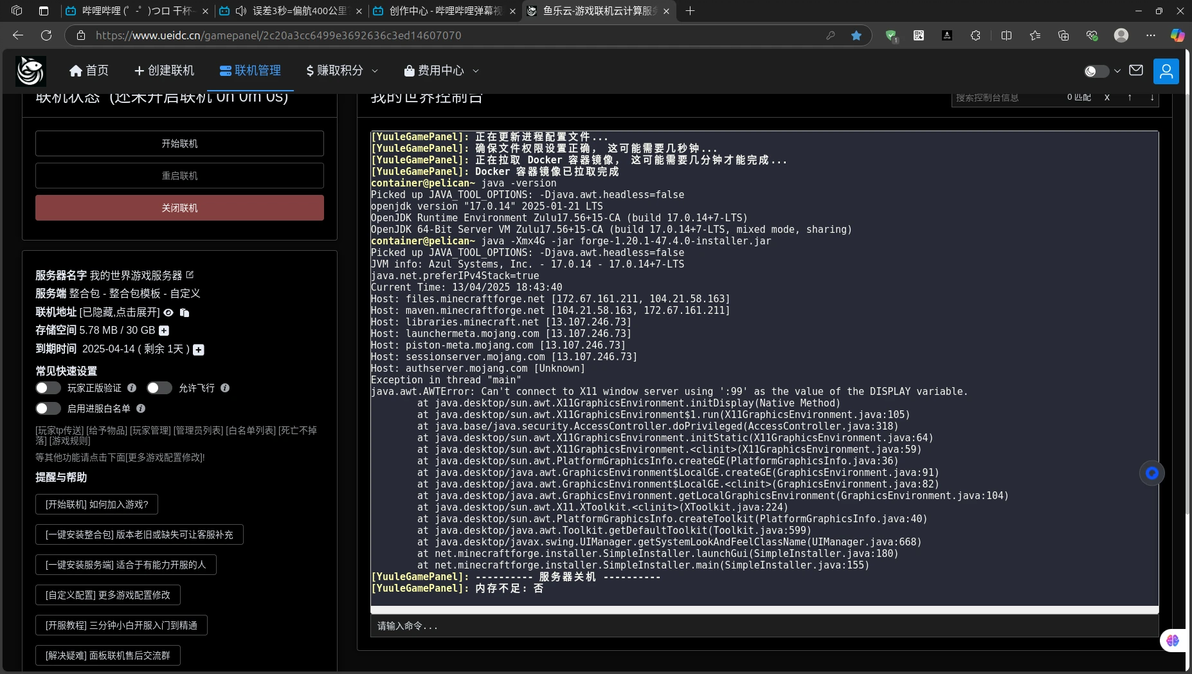Select the 联机管理 menu item
This screenshot has height=674, width=1192.
(x=250, y=71)
